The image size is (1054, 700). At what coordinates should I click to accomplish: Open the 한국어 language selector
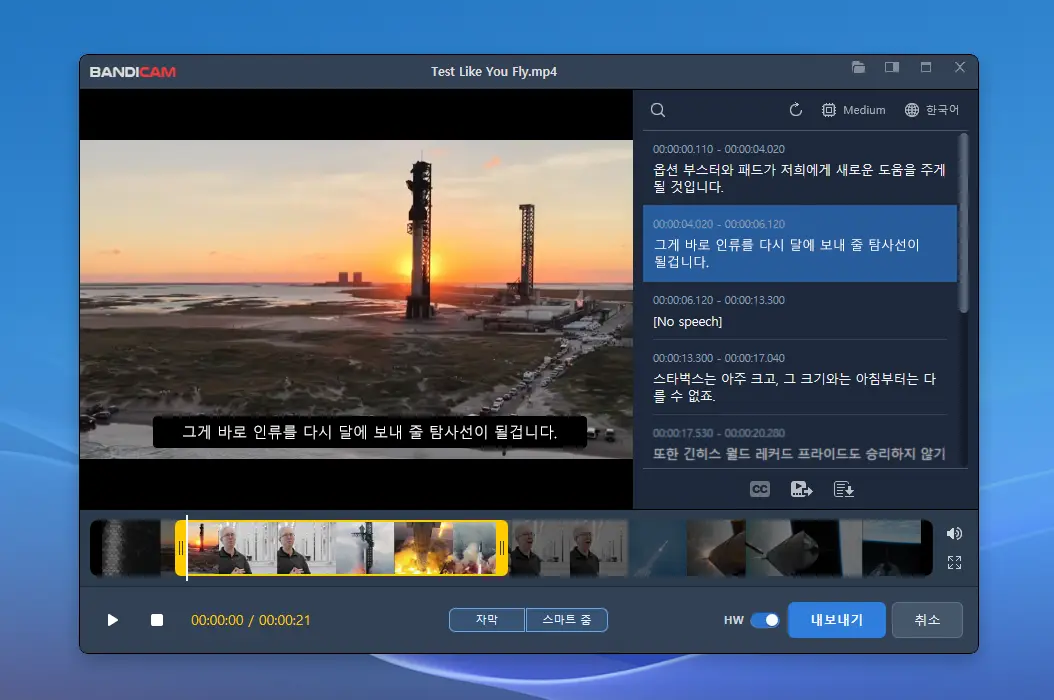pyautogui.click(x=932, y=110)
